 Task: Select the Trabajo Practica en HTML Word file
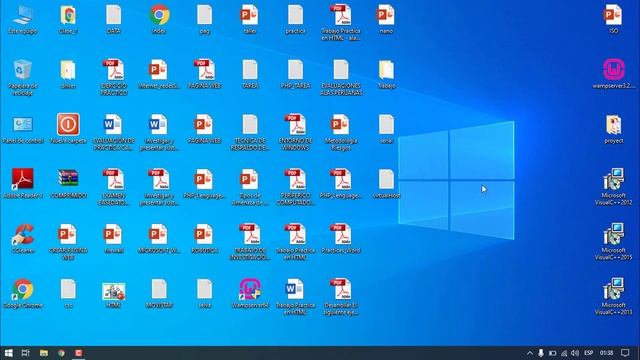(295, 297)
